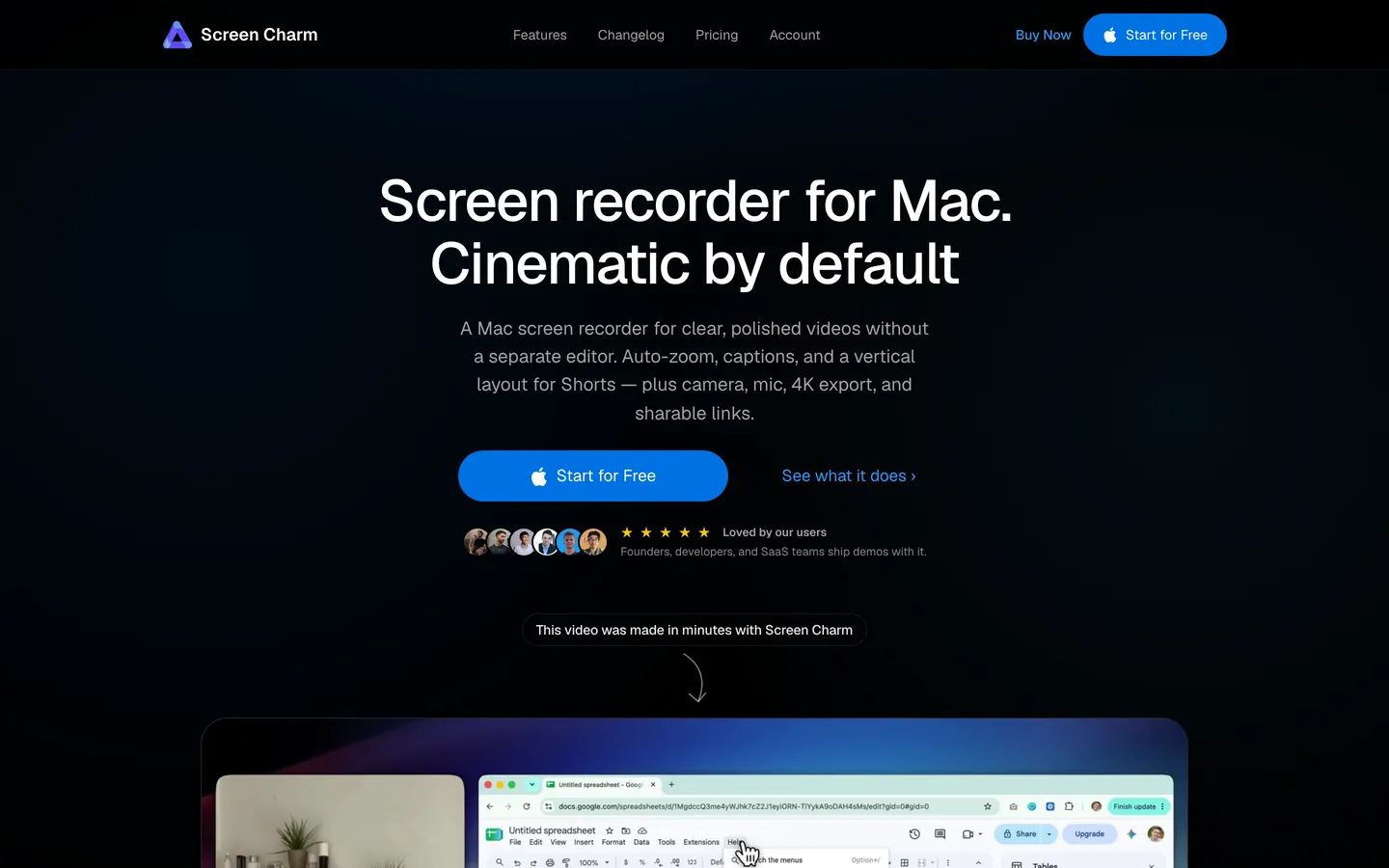
Task: Click the user avatar group
Action: tap(535, 542)
